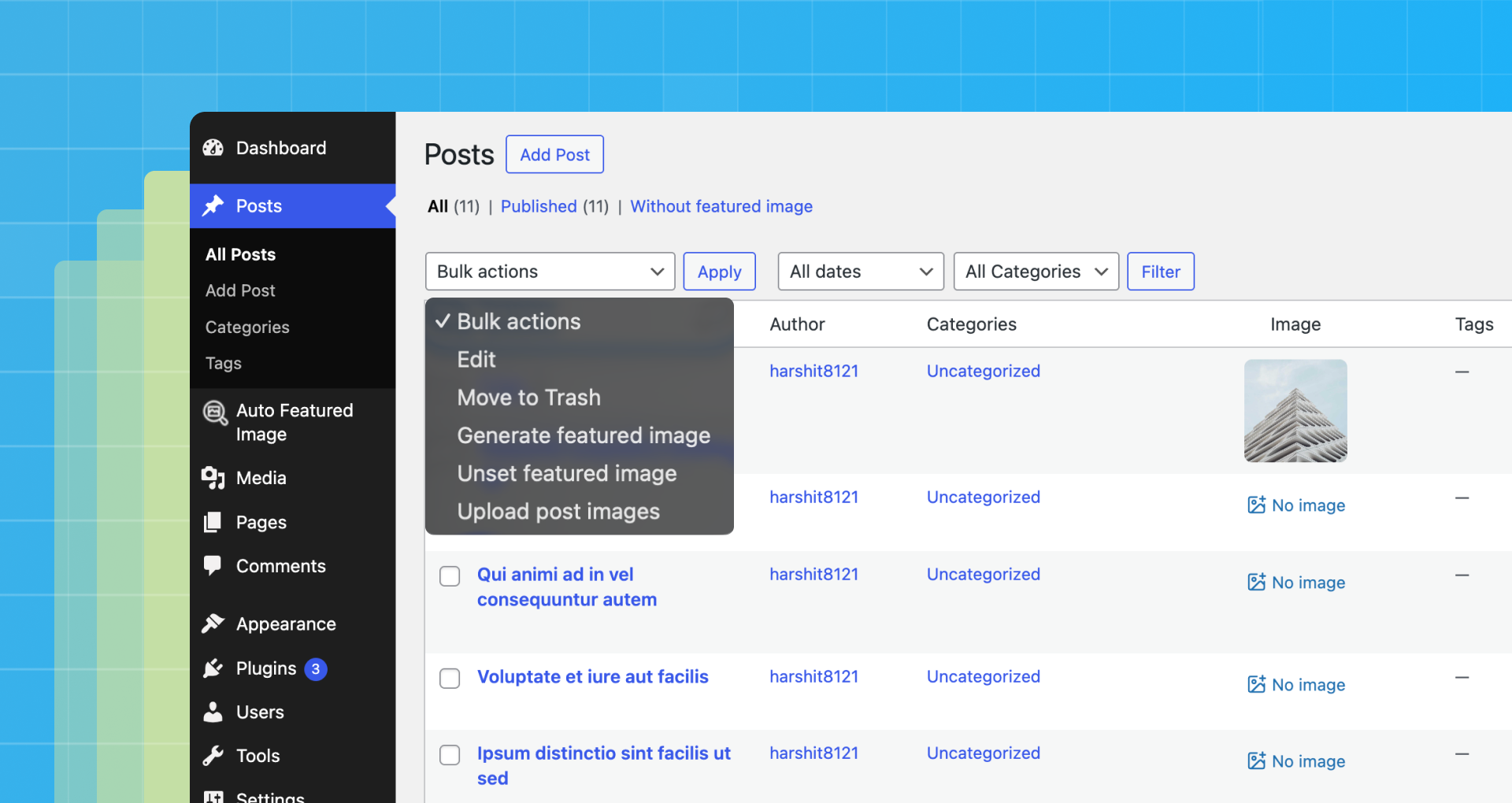Viewport: 1512px width, 803px height.
Task: Select the Pages icon in the sidebar
Action: pyautogui.click(x=213, y=522)
